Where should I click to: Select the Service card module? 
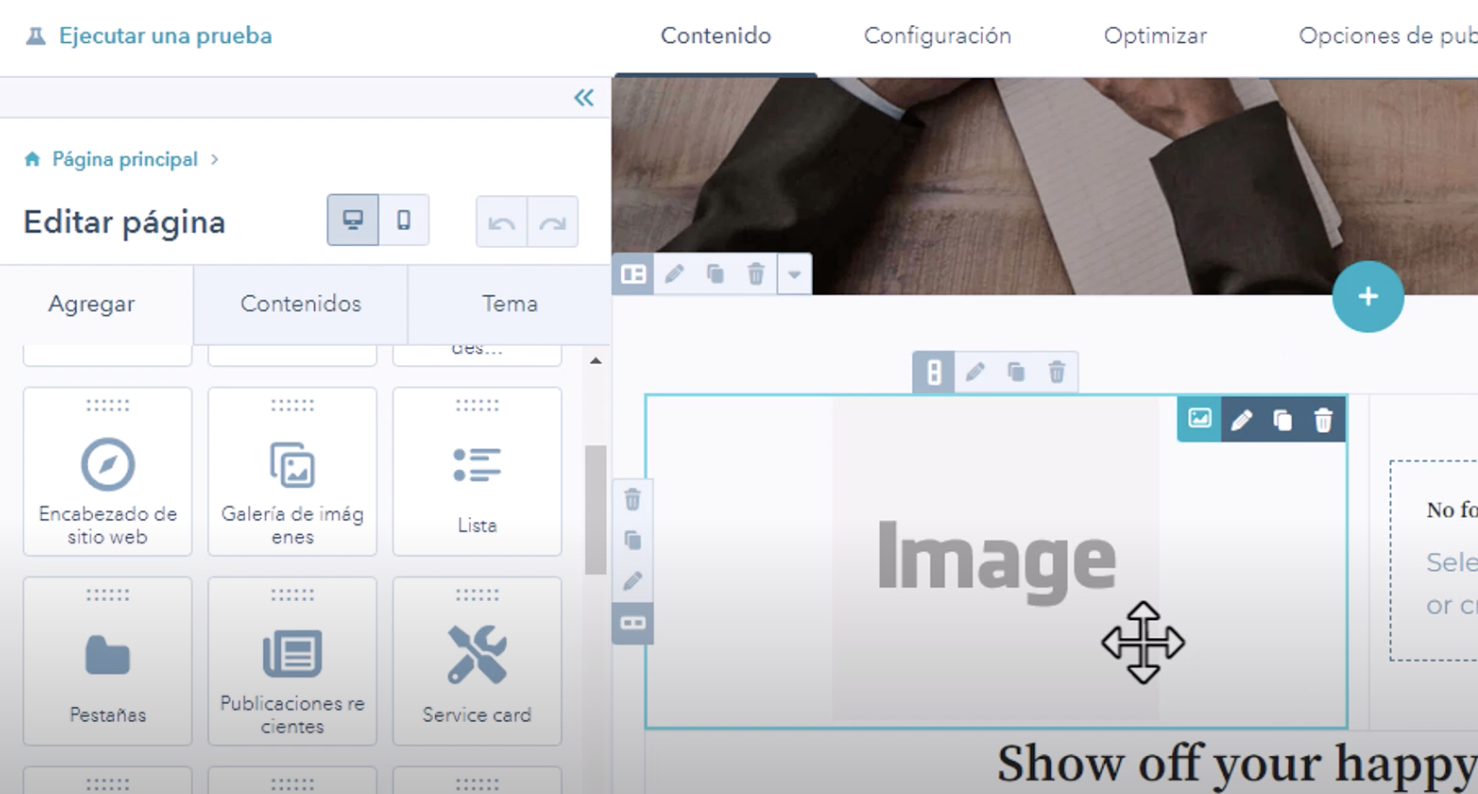pos(477,661)
